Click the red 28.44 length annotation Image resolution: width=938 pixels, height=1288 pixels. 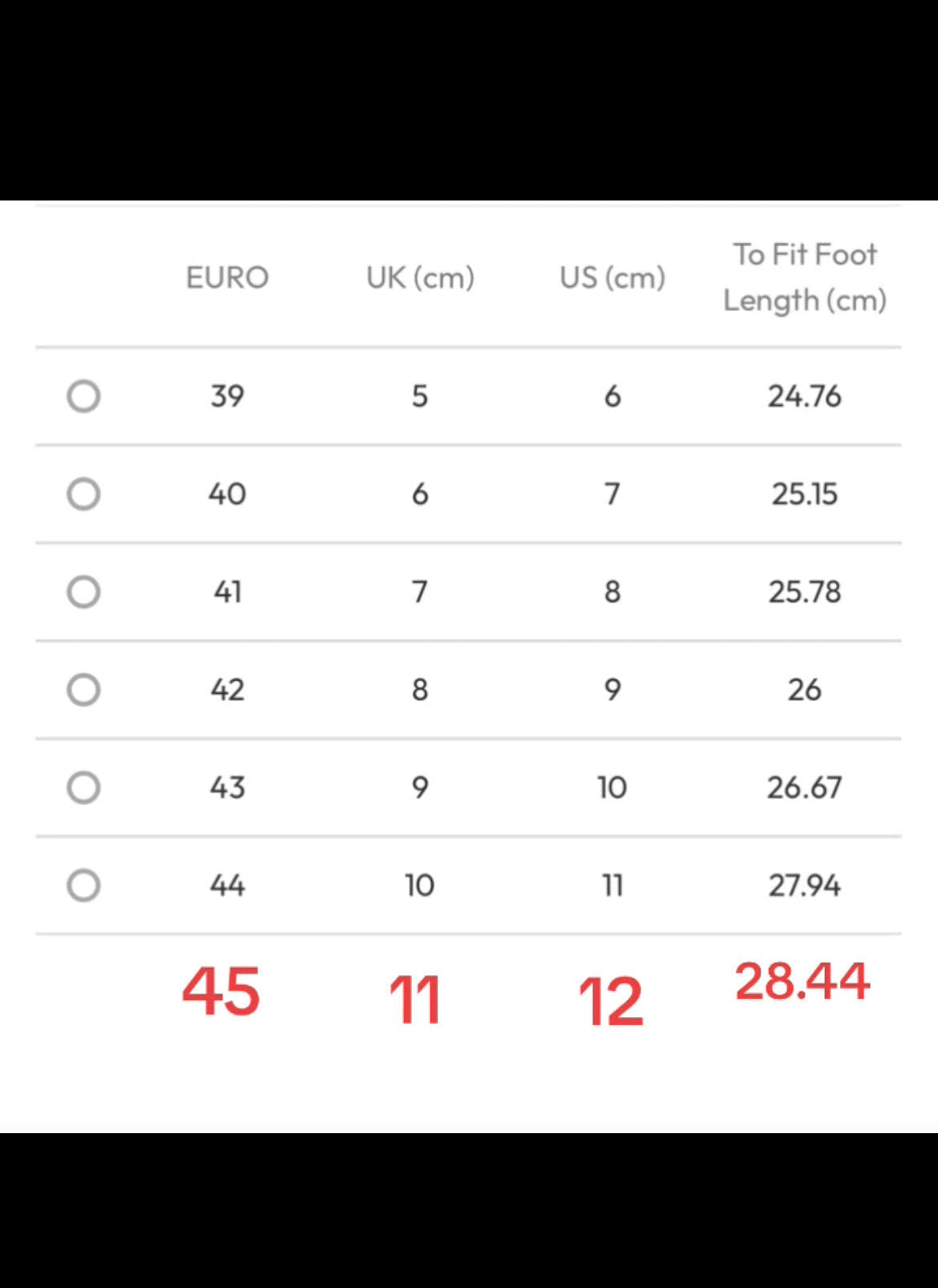tap(803, 981)
